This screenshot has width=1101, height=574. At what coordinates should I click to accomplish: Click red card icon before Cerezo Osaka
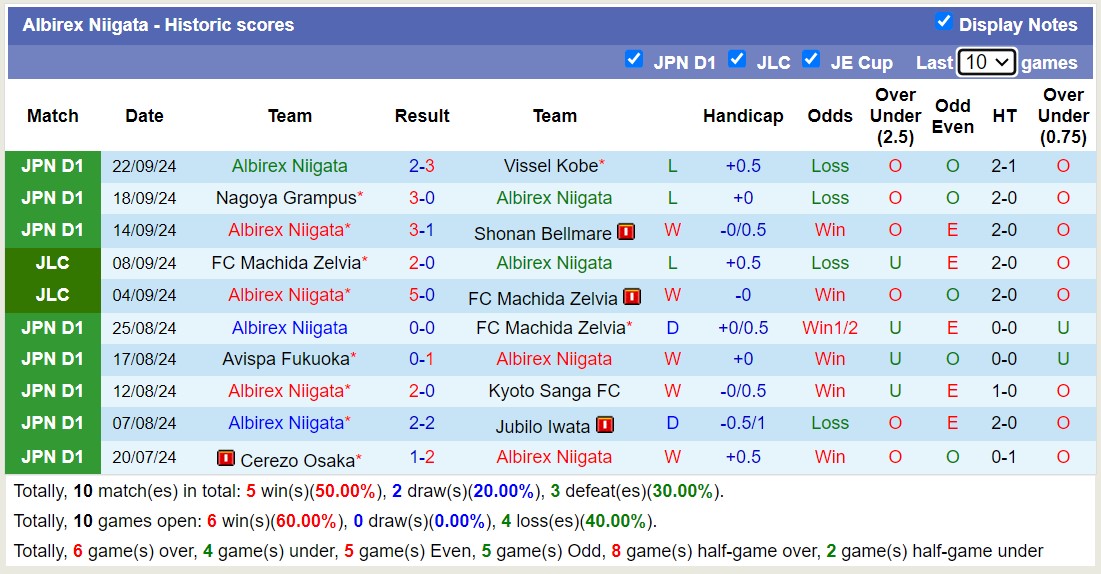coord(226,458)
